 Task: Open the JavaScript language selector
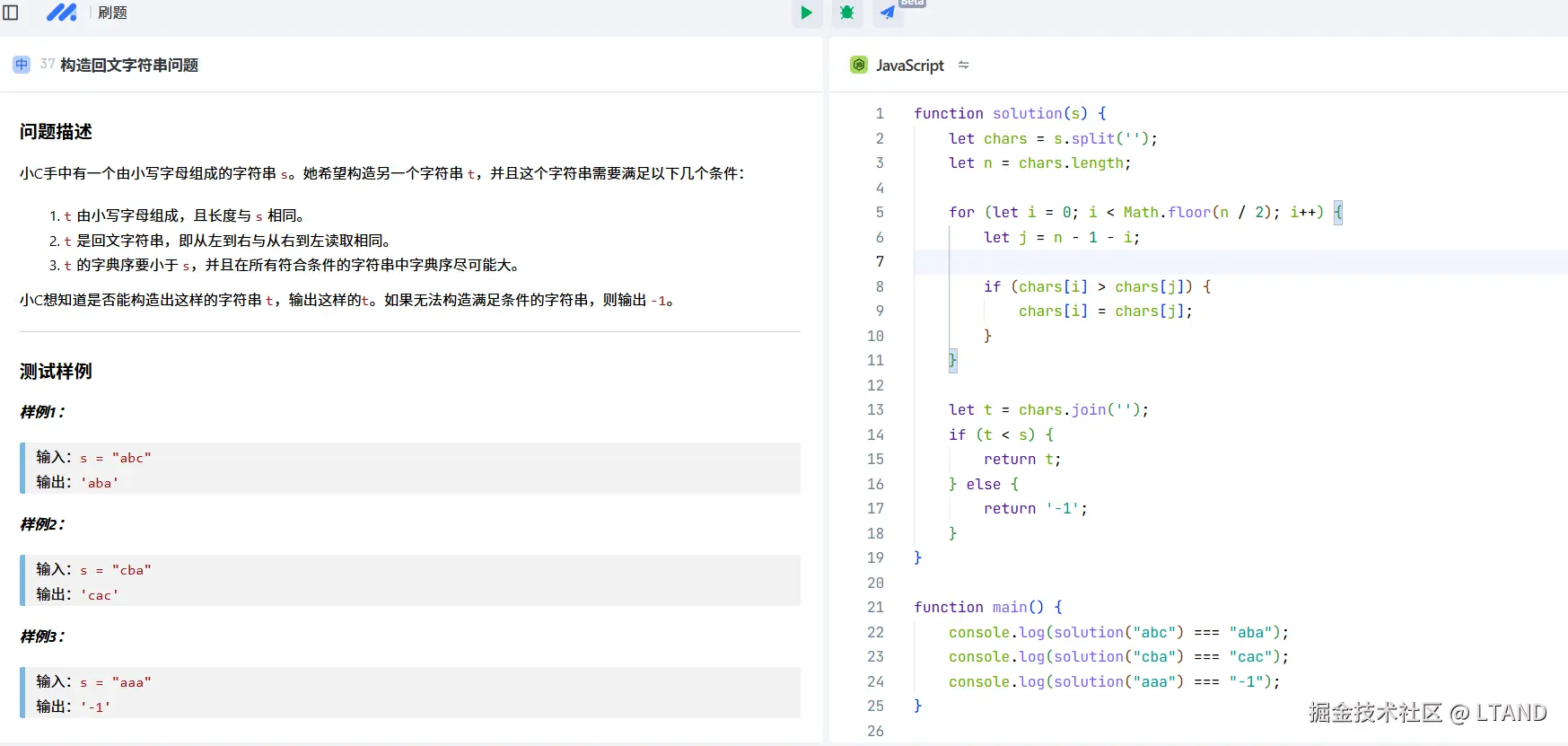pos(909,65)
